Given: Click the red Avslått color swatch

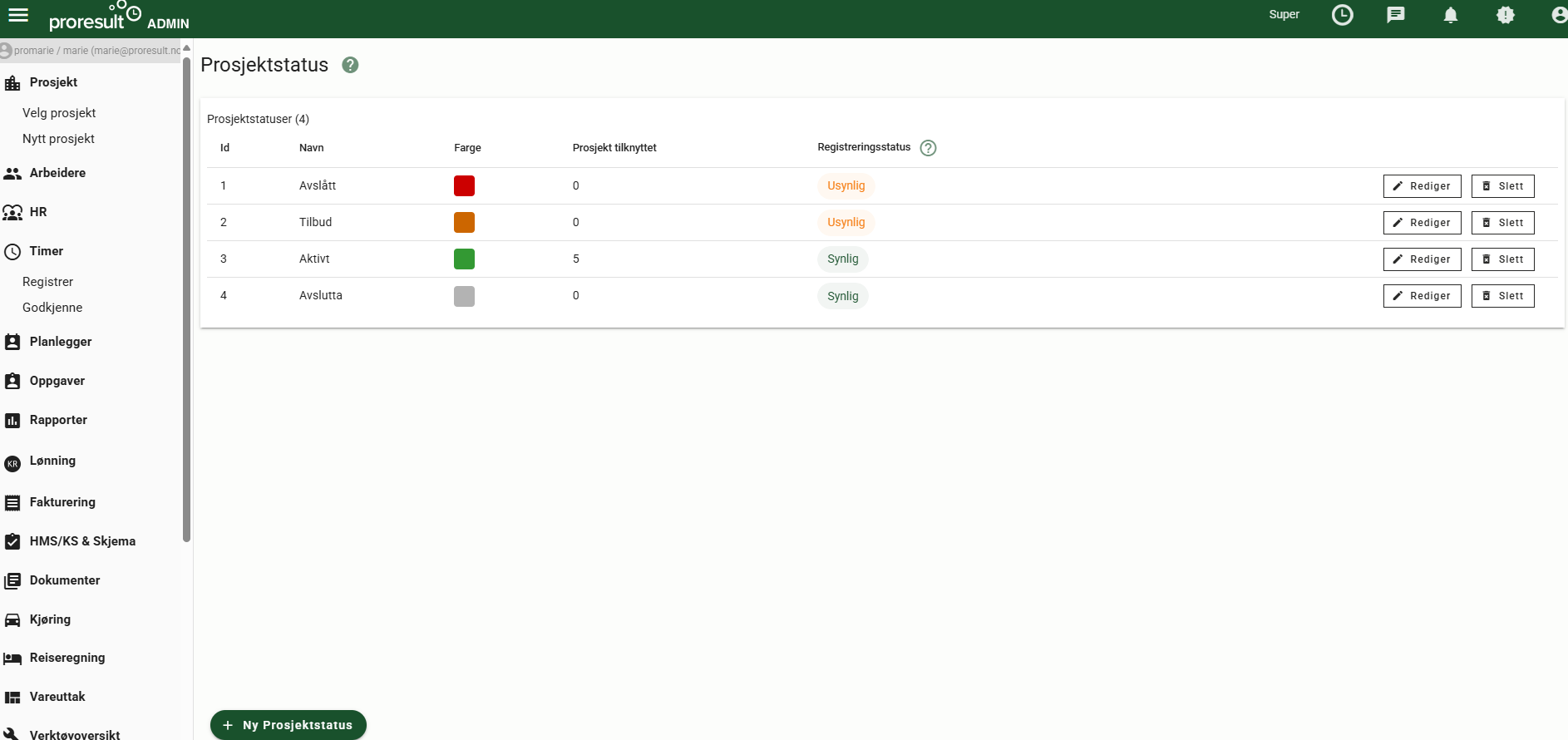Looking at the screenshot, I should pyautogui.click(x=464, y=185).
